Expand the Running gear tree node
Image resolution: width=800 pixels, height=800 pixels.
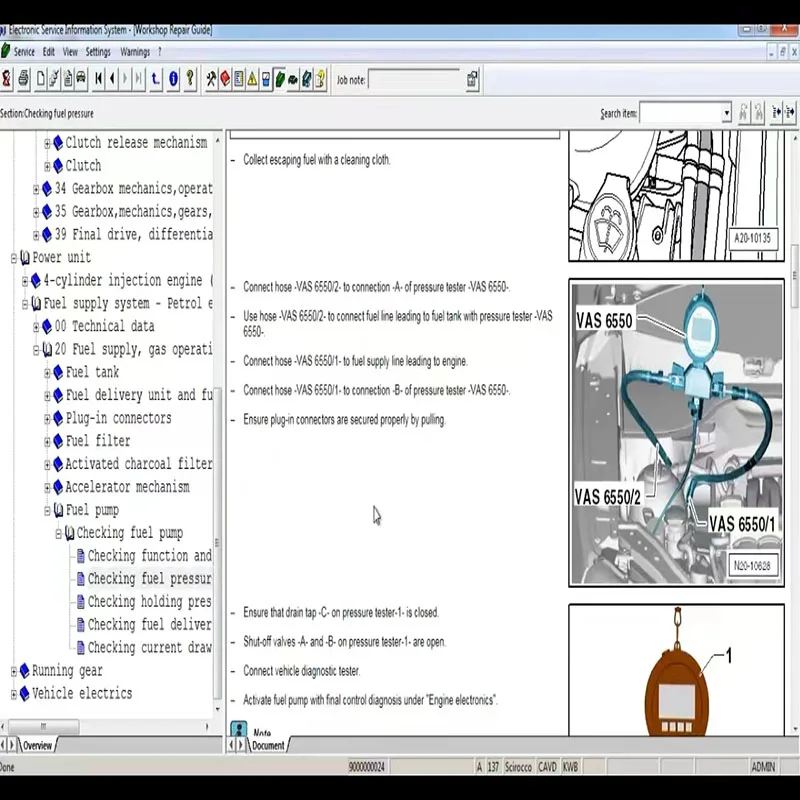[x=14, y=671]
